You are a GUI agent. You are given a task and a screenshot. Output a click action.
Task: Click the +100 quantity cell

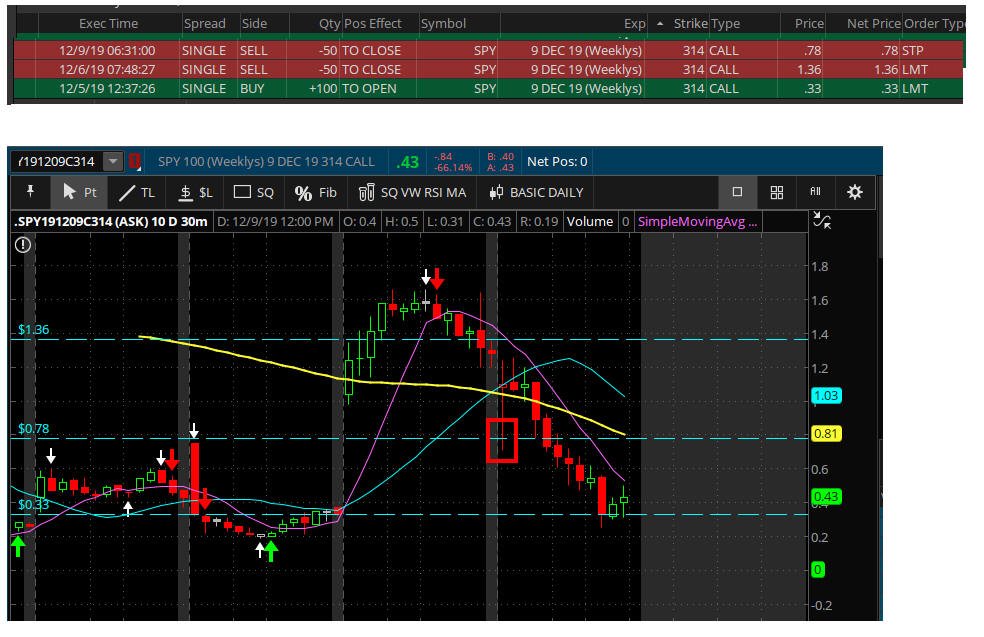(323, 88)
